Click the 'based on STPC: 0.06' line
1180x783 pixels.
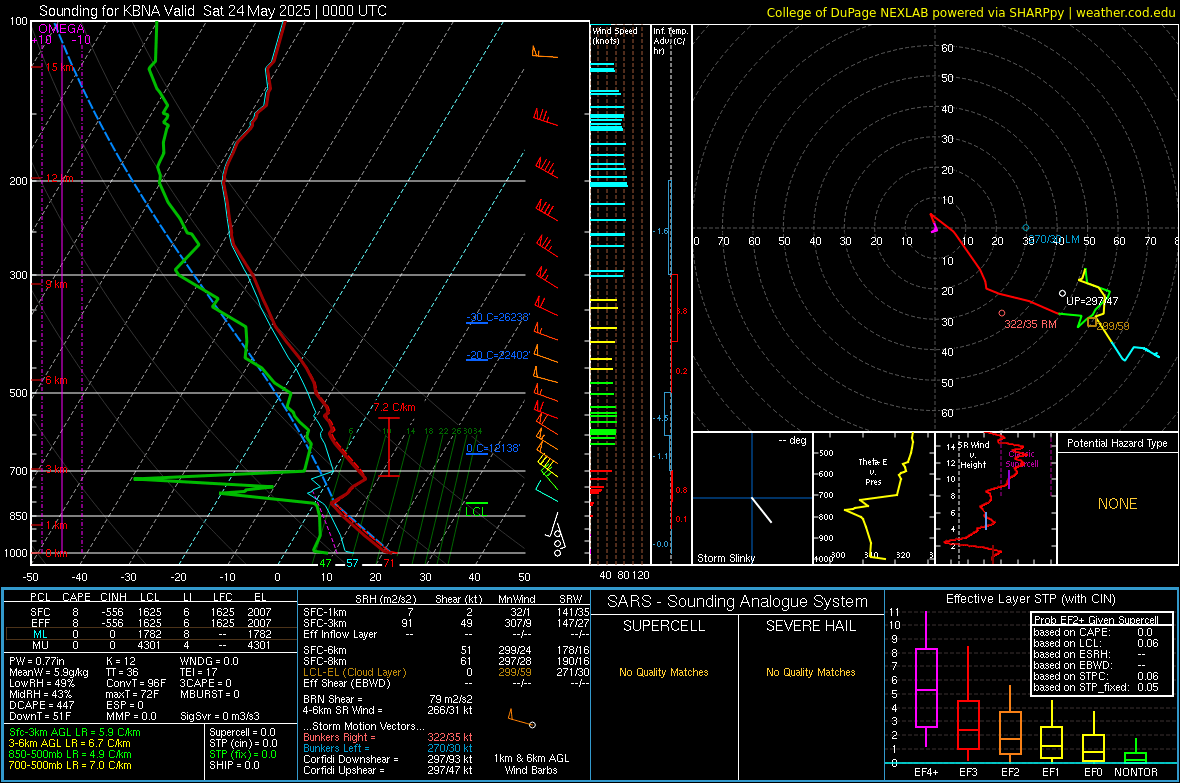click(1096, 676)
